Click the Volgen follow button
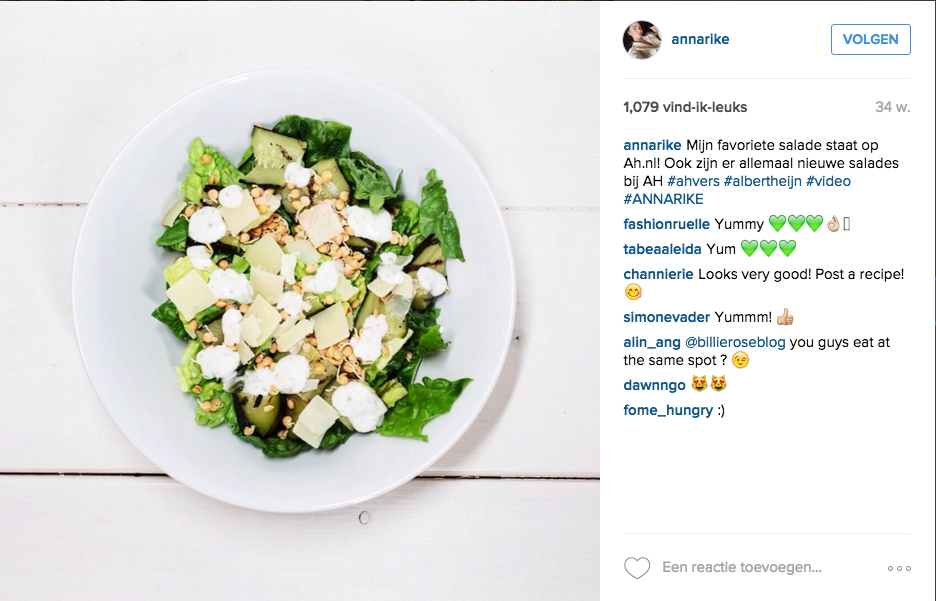The height and width of the screenshot is (601, 936). (870, 39)
